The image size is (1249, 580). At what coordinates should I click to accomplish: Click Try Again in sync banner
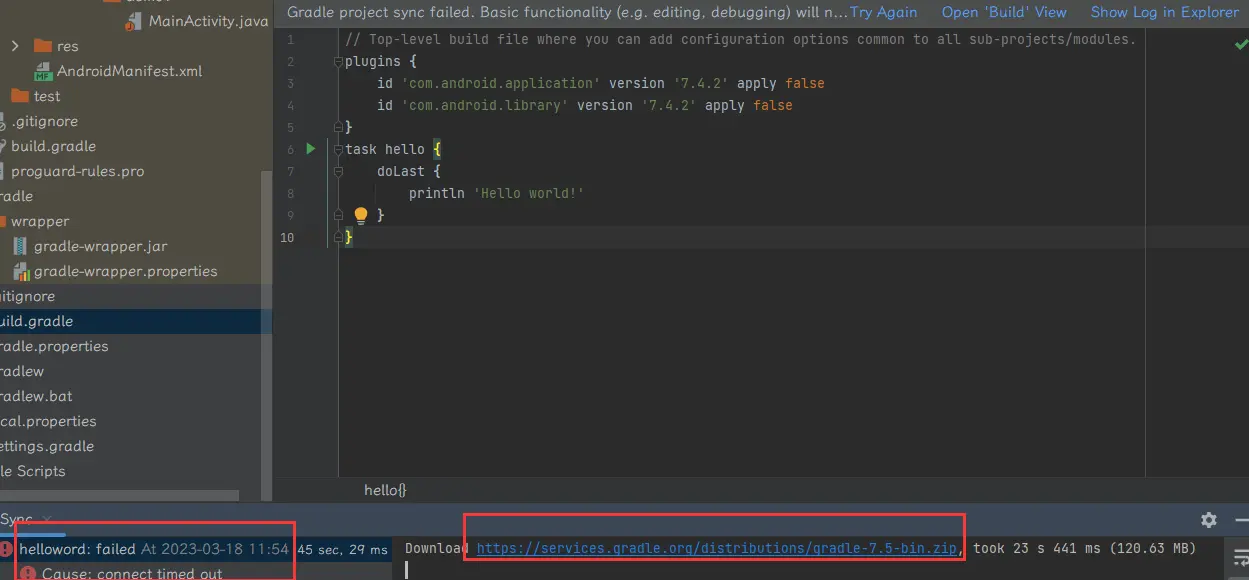pos(883,12)
